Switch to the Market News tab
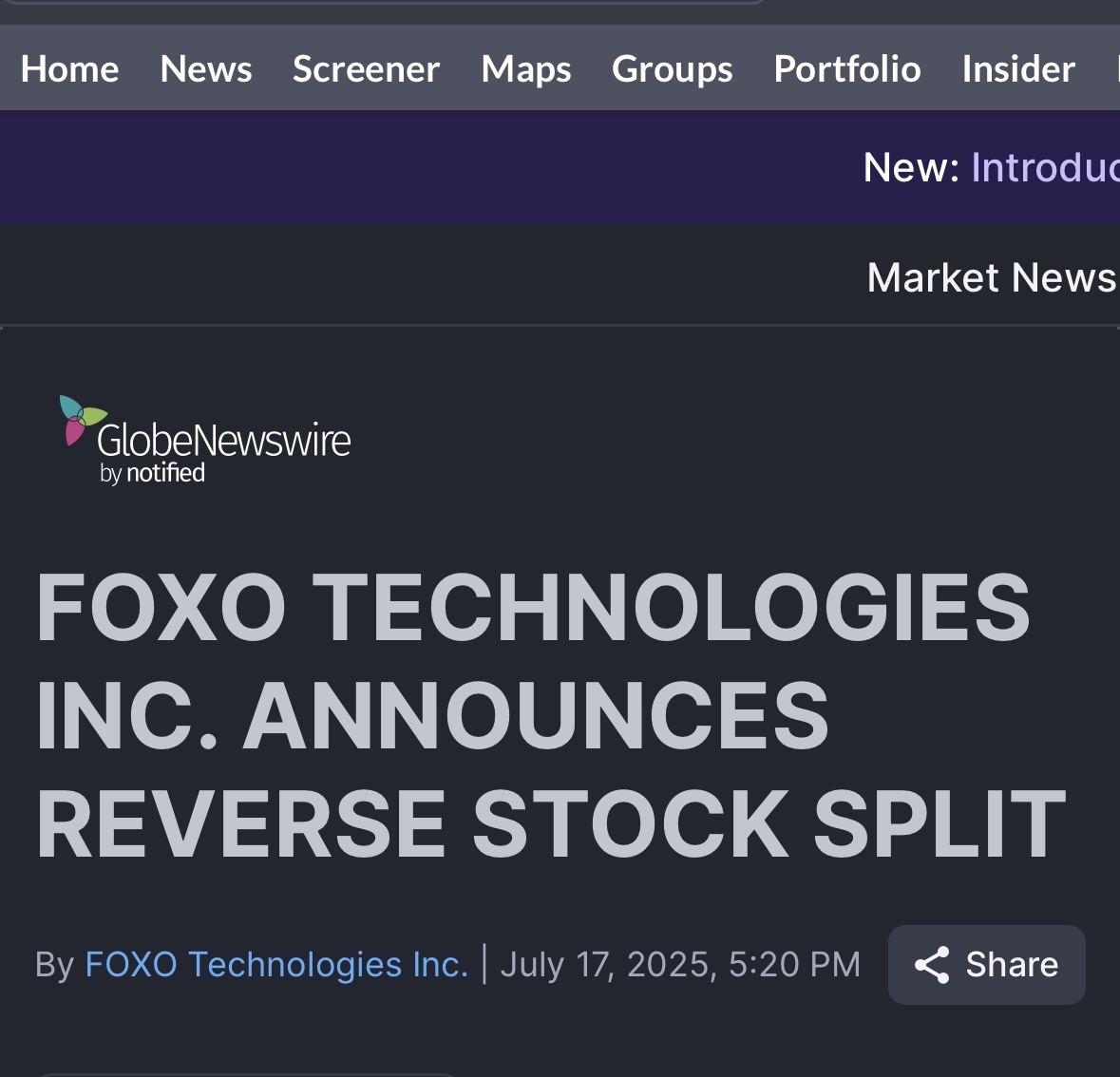Screen dimensions: 1120x1077 [992, 277]
